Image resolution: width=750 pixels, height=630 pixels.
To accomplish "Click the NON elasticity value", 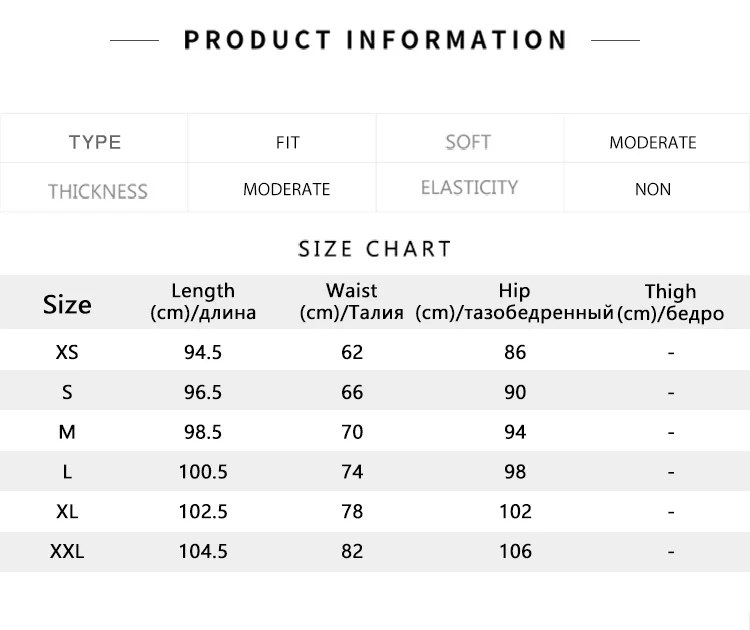I will [x=653, y=189].
